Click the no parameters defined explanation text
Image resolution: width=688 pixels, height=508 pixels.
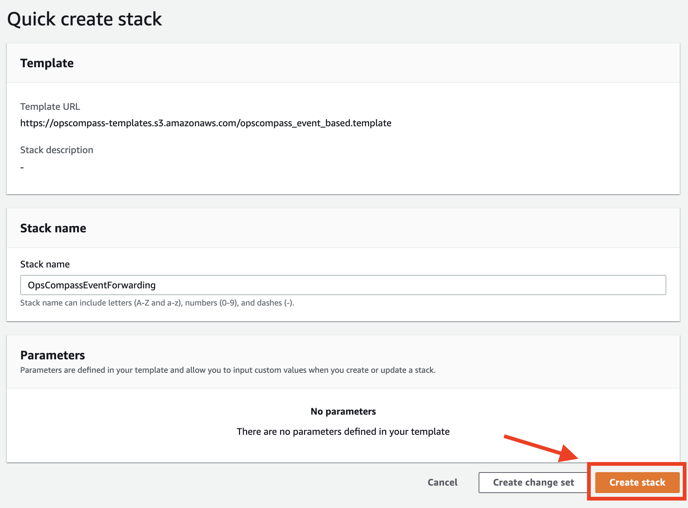(343, 432)
